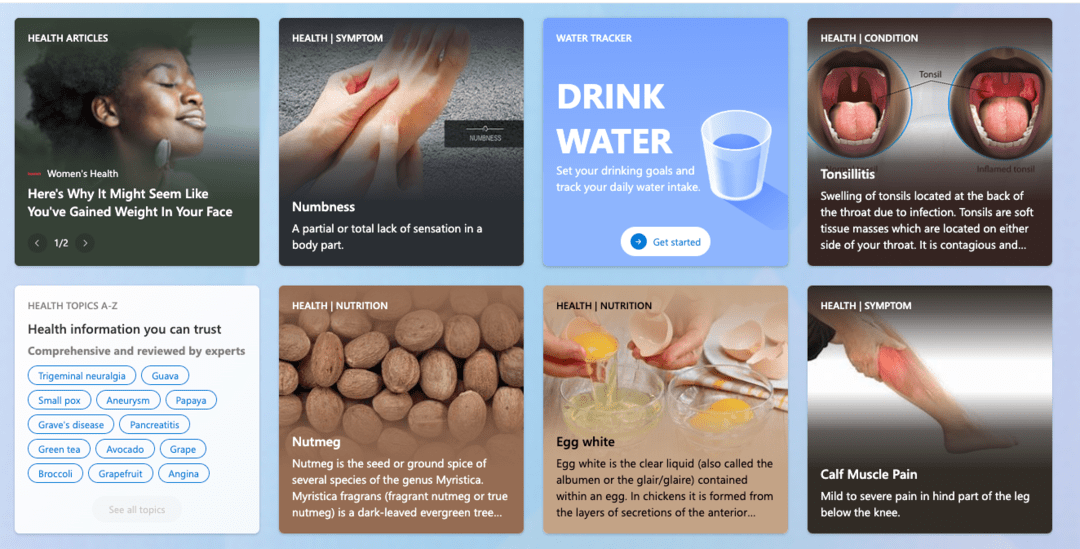Click the Get started button

(x=665, y=242)
